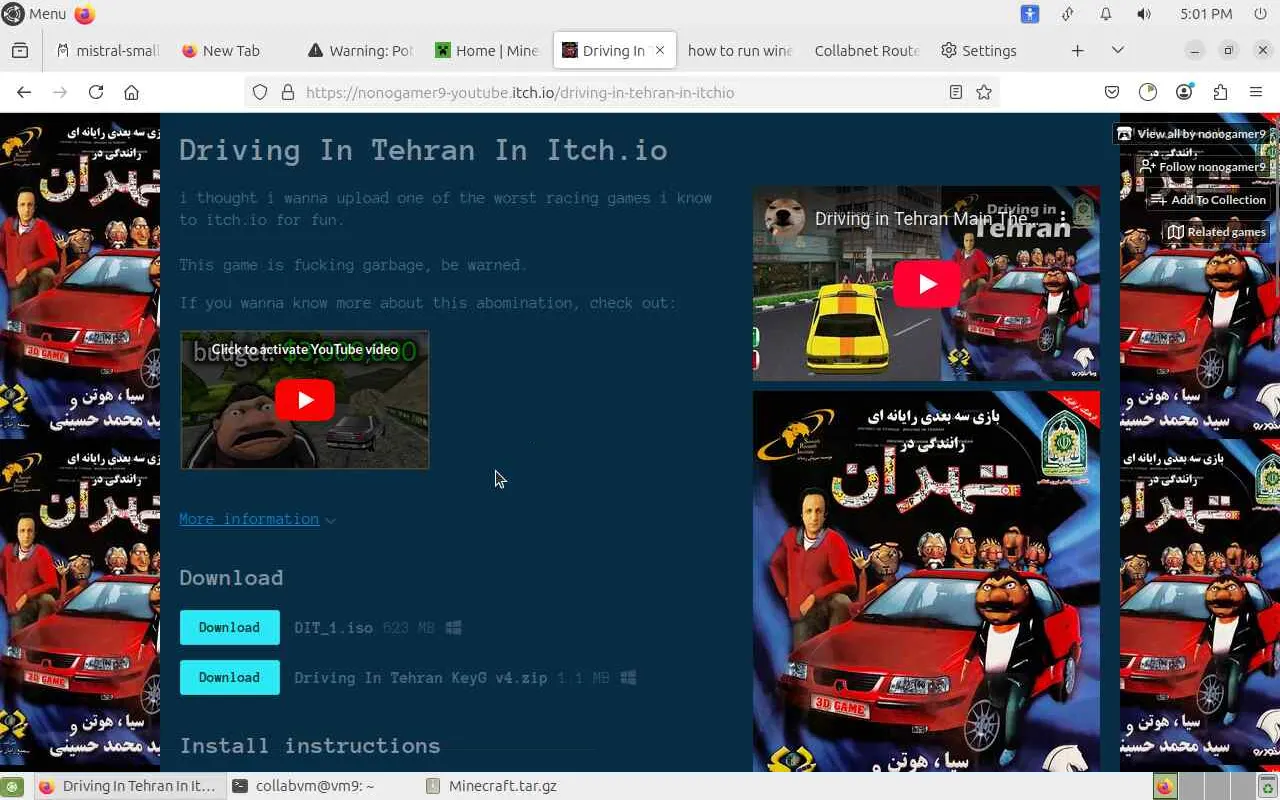1280x800 pixels.
Task: Open the Firefox application menu
Action: pos(1256,92)
